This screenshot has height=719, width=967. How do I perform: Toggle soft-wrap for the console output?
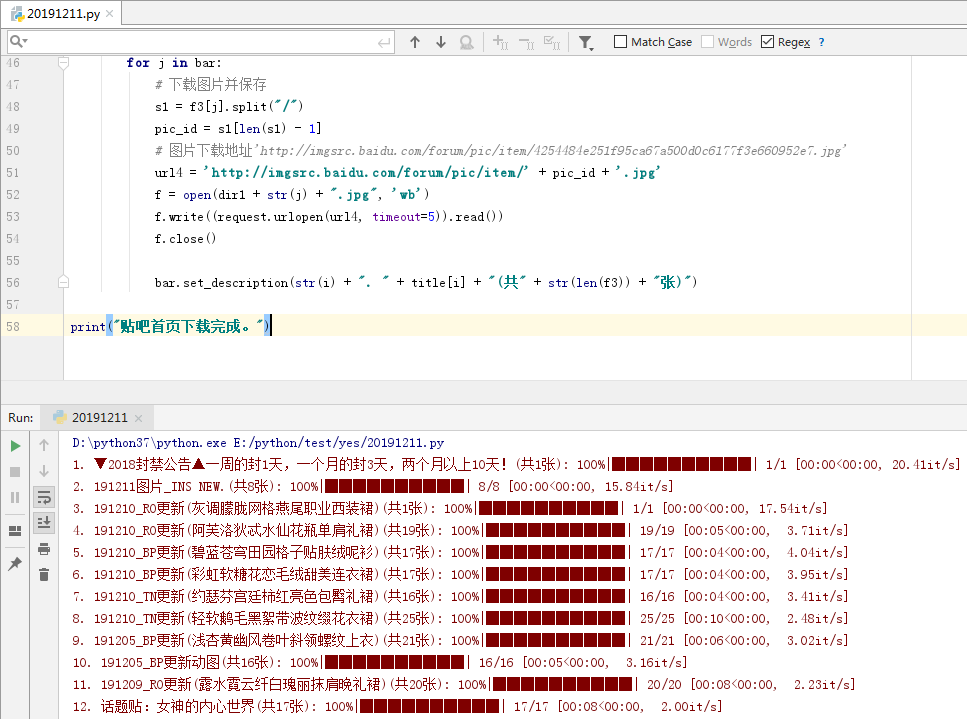point(42,496)
